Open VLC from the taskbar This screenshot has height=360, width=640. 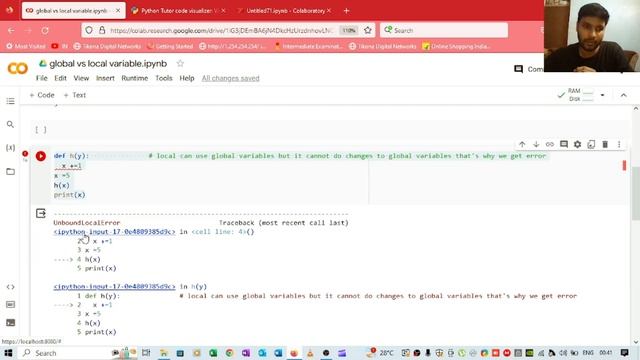click(x=310, y=353)
